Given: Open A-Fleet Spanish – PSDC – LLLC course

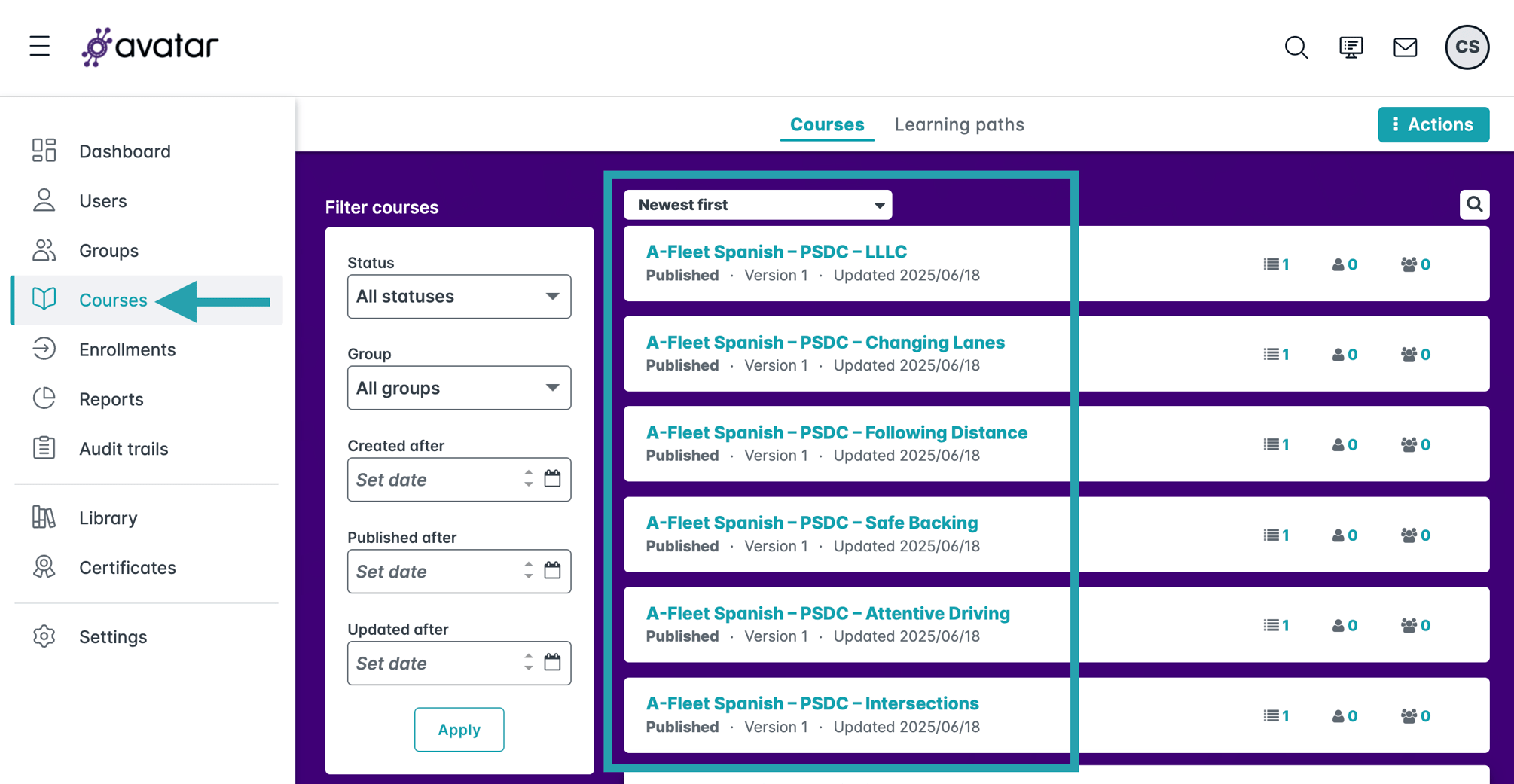Looking at the screenshot, I should [x=776, y=252].
